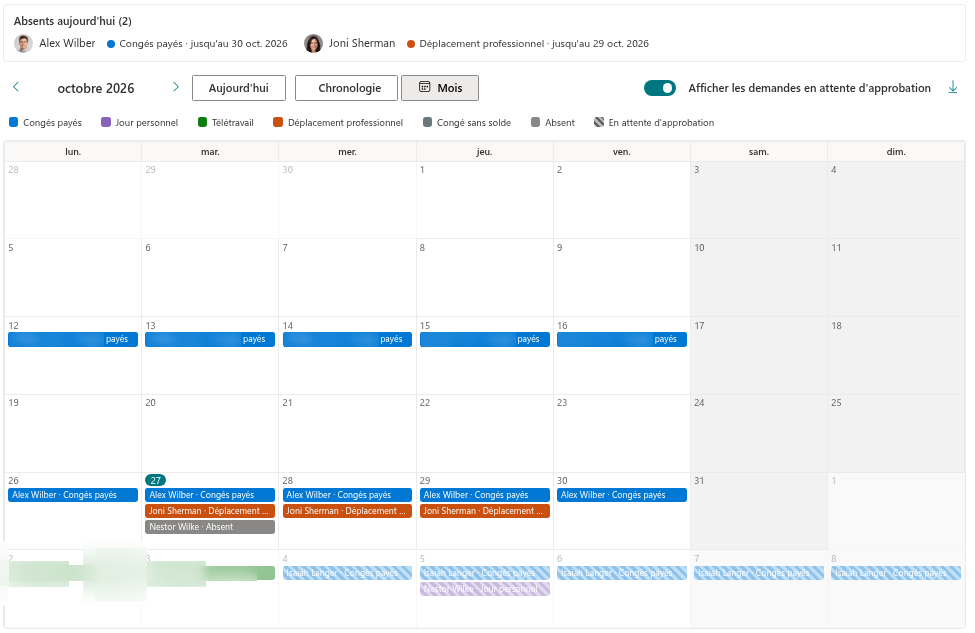Viewport: 975px width, 633px height.
Task: Click the Télétravail green legend swatch
Action: (202, 122)
